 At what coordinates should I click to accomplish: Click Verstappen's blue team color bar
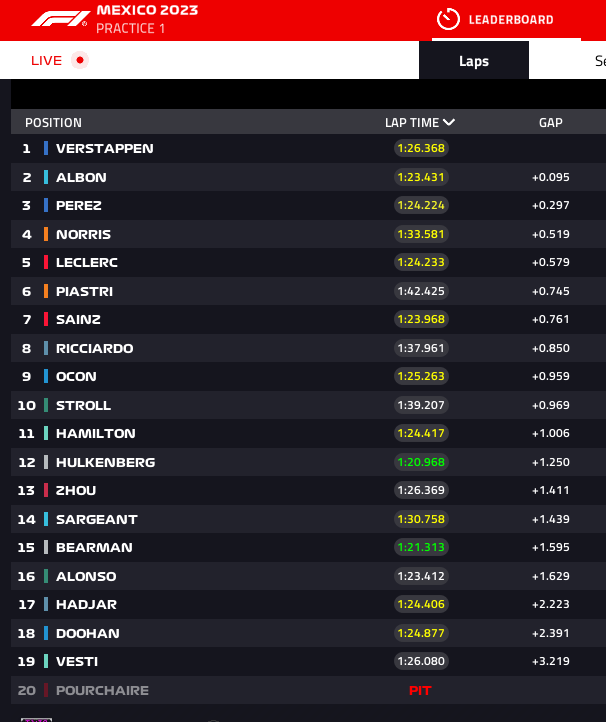[46, 148]
